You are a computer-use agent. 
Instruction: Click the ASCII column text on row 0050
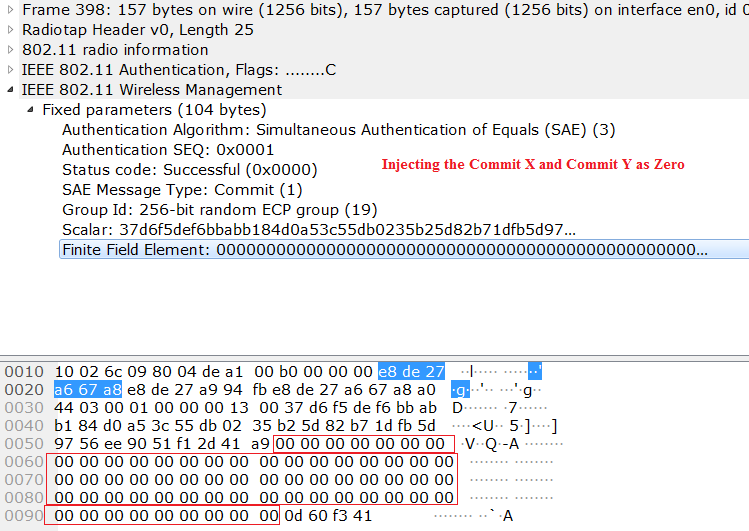click(x=500, y=445)
